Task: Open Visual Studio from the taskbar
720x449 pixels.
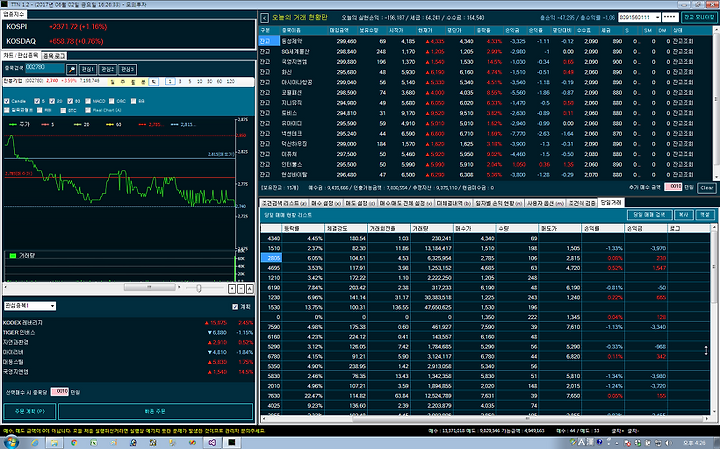Action: pyautogui.click(x=212, y=443)
